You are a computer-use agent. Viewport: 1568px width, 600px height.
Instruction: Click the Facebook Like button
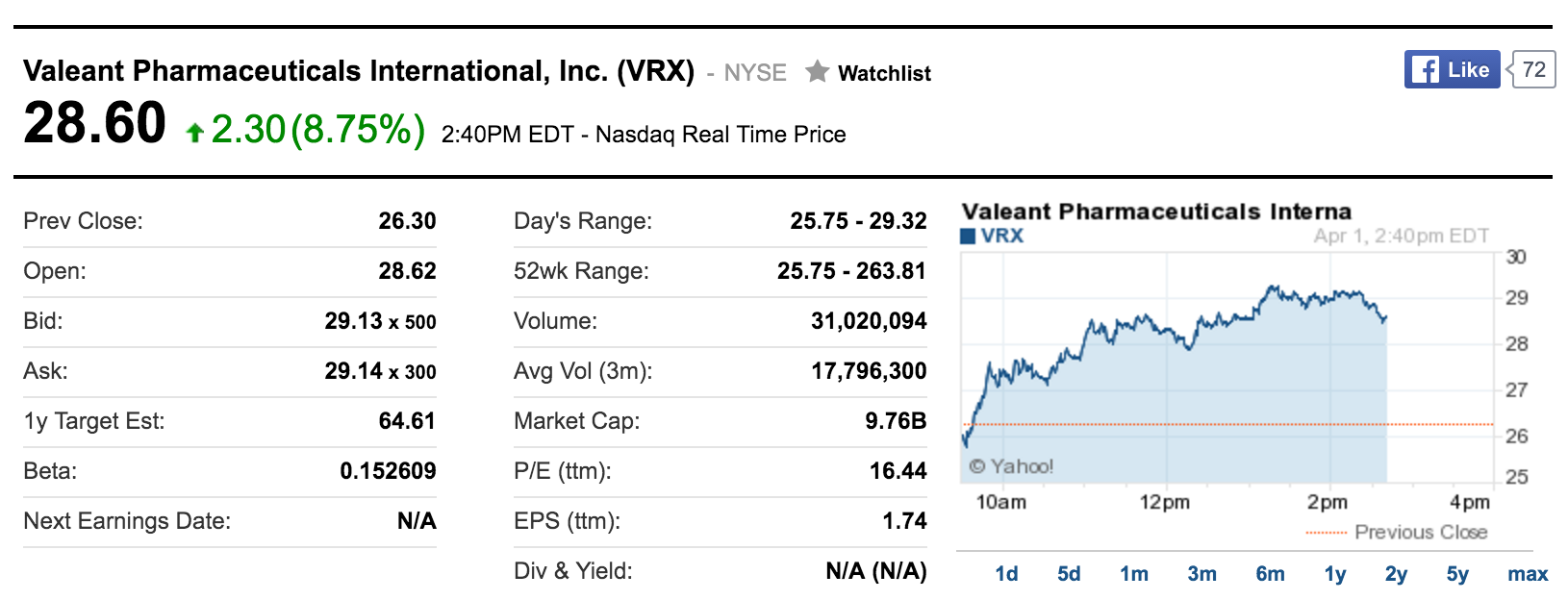1452,69
